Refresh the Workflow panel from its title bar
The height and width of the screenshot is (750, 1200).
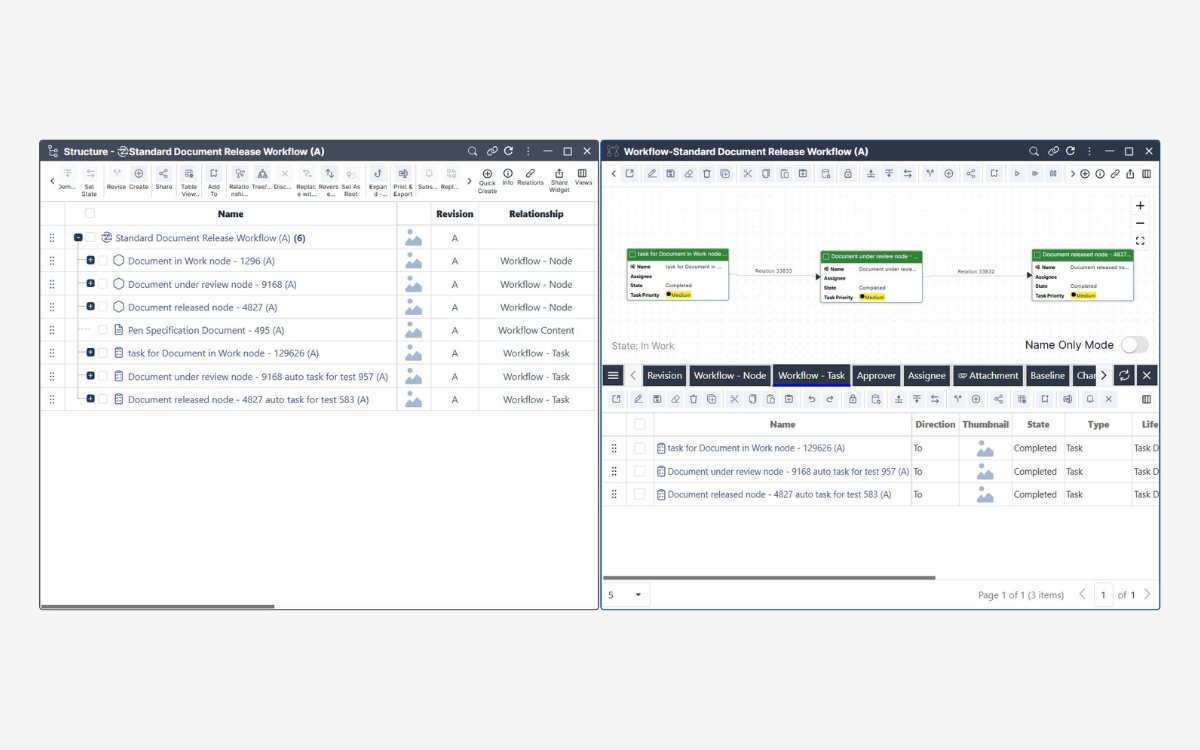1070,152
